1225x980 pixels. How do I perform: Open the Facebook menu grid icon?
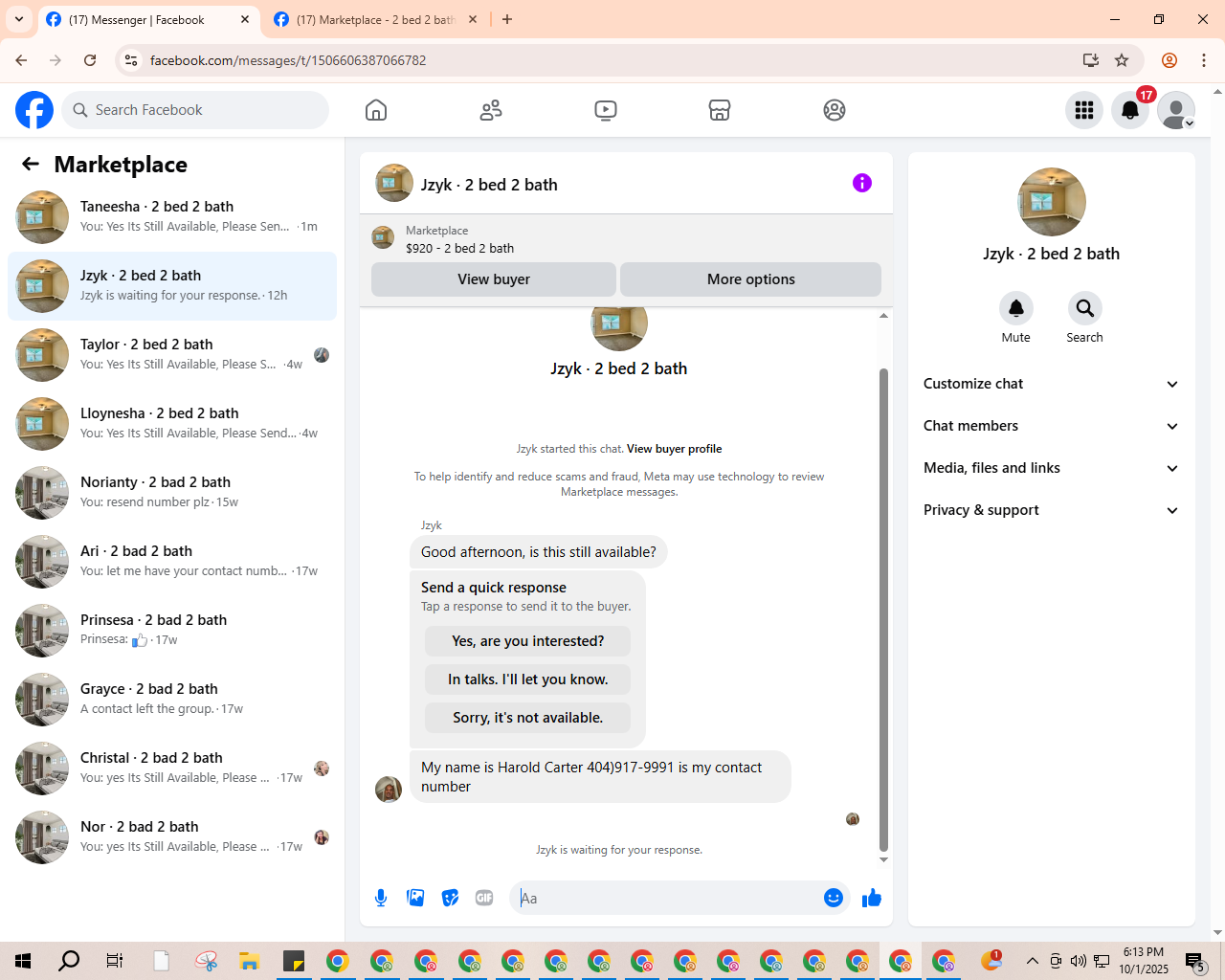pos(1084,110)
